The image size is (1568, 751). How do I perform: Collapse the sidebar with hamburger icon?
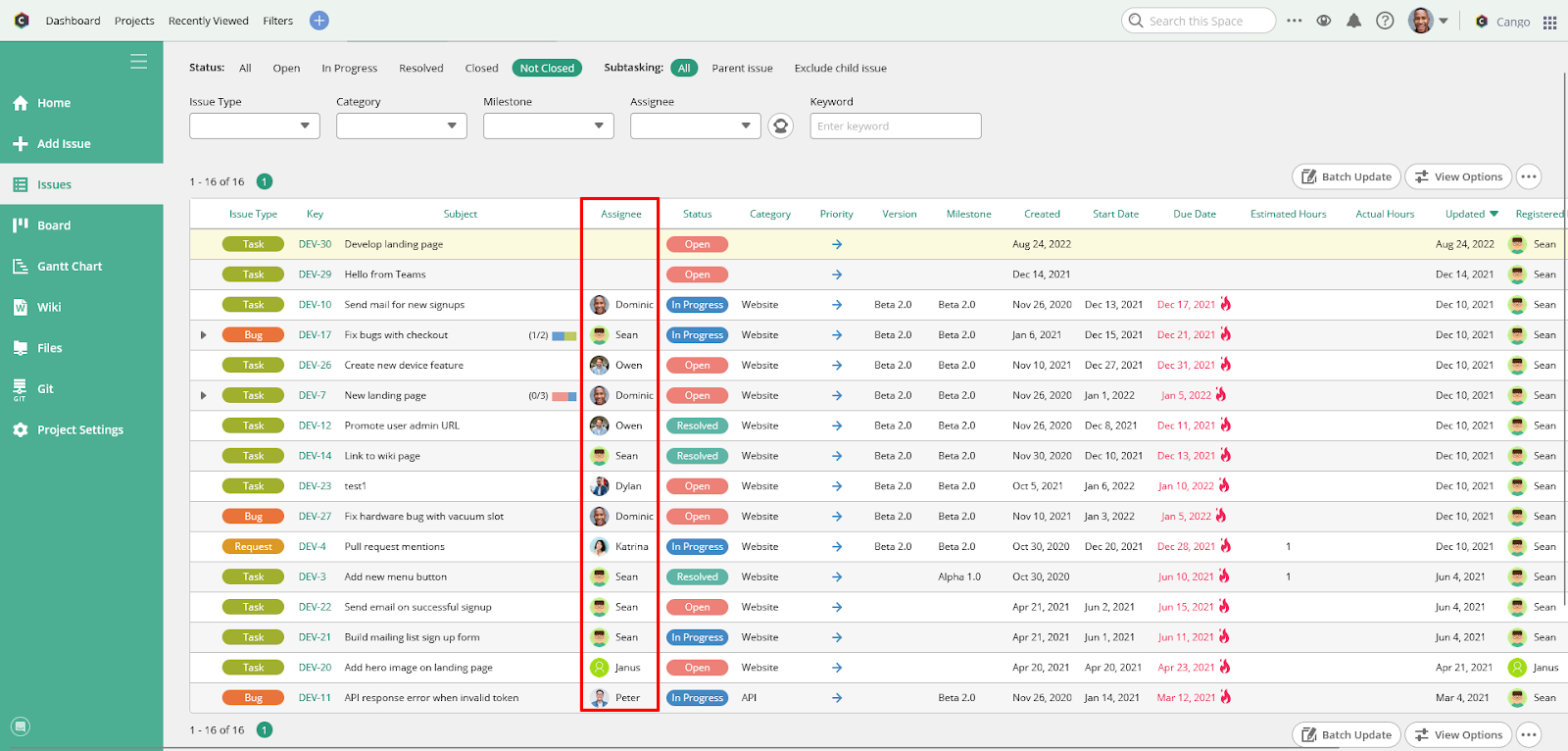coord(138,62)
